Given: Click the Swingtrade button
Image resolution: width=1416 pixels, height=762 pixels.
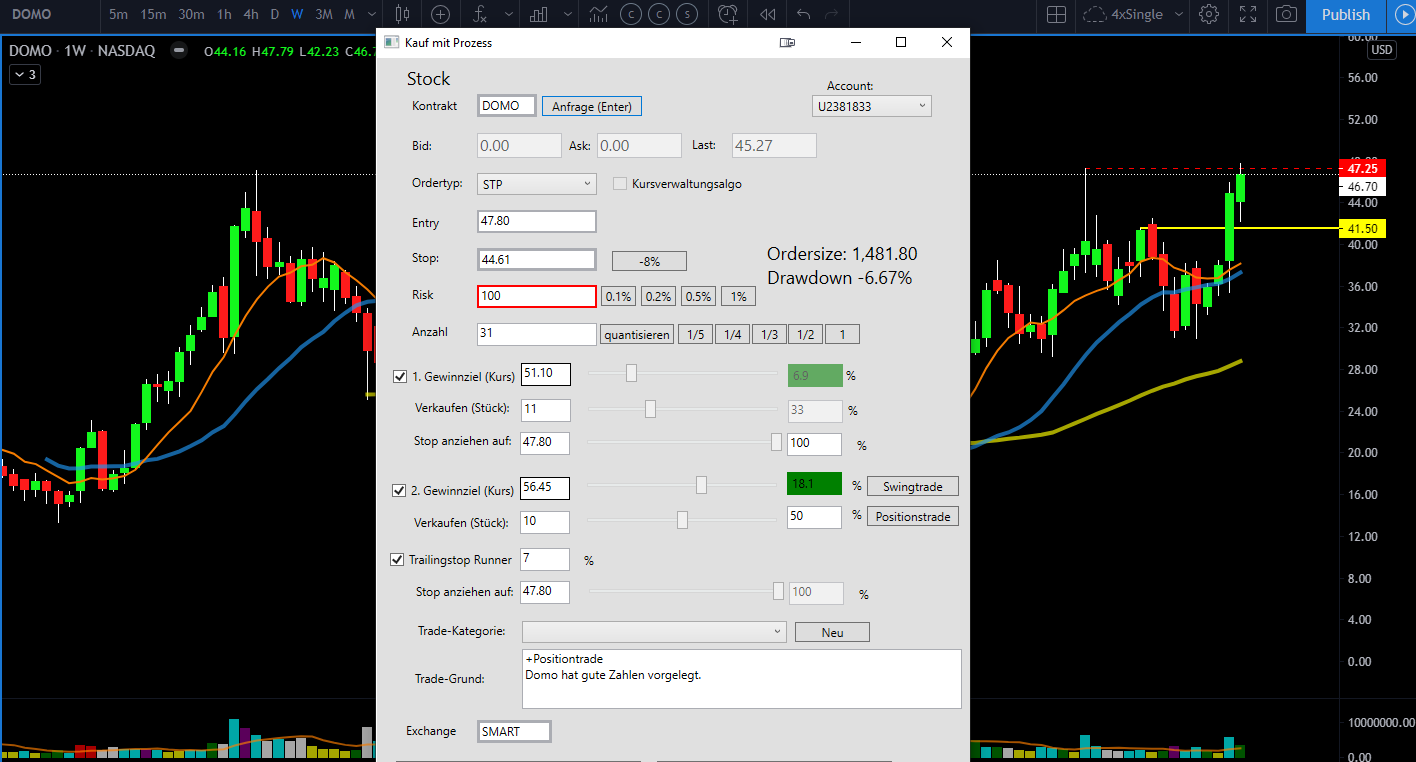Looking at the screenshot, I should point(913,486).
